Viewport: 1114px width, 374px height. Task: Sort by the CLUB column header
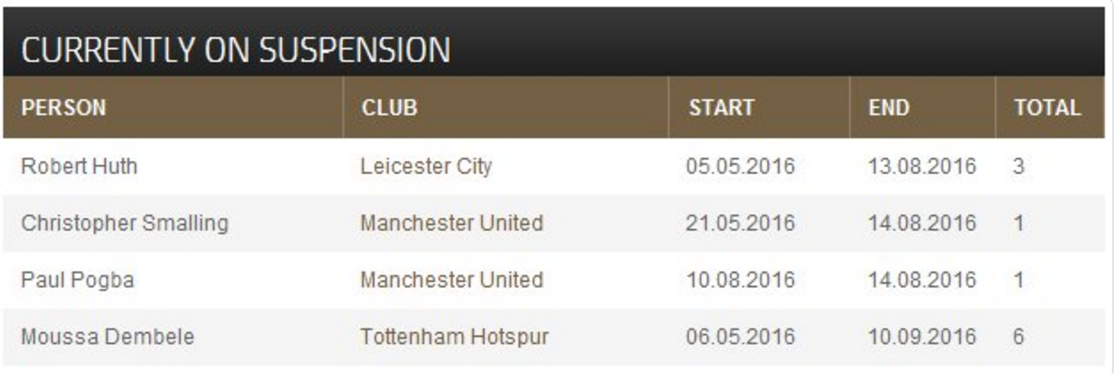[x=389, y=107]
